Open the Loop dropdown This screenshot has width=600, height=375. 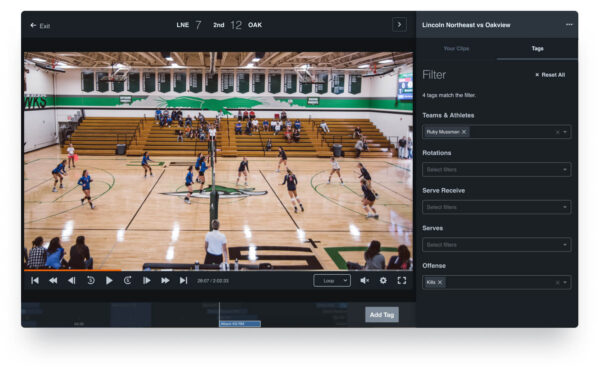pos(332,280)
